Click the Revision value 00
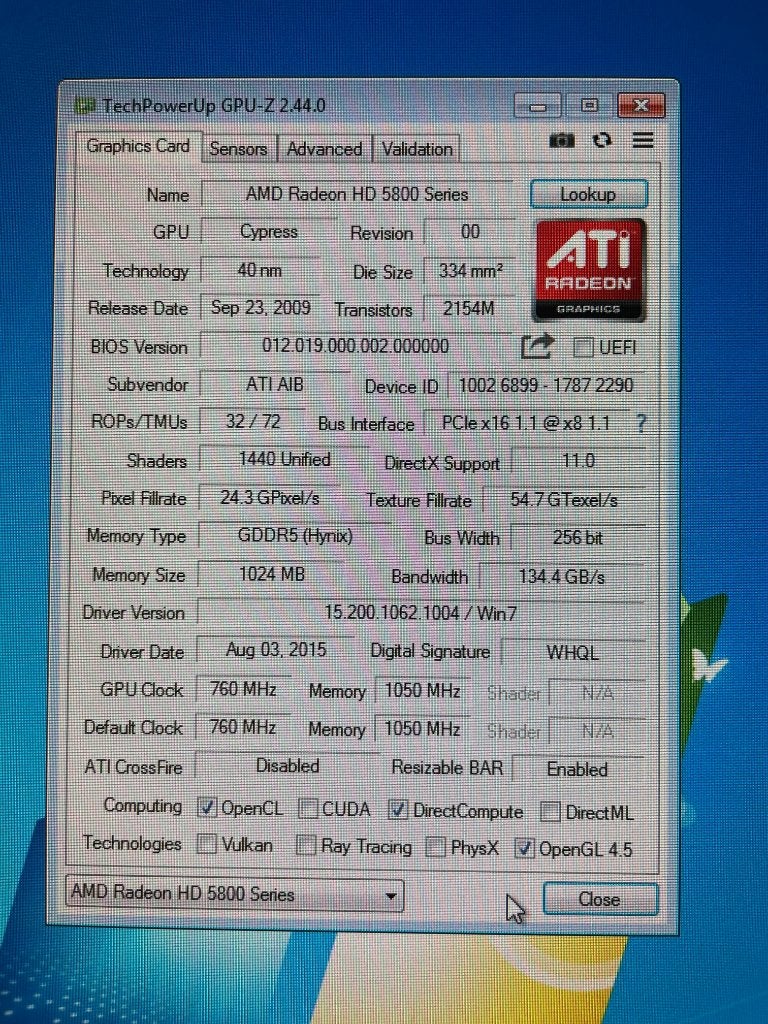 pos(470,232)
